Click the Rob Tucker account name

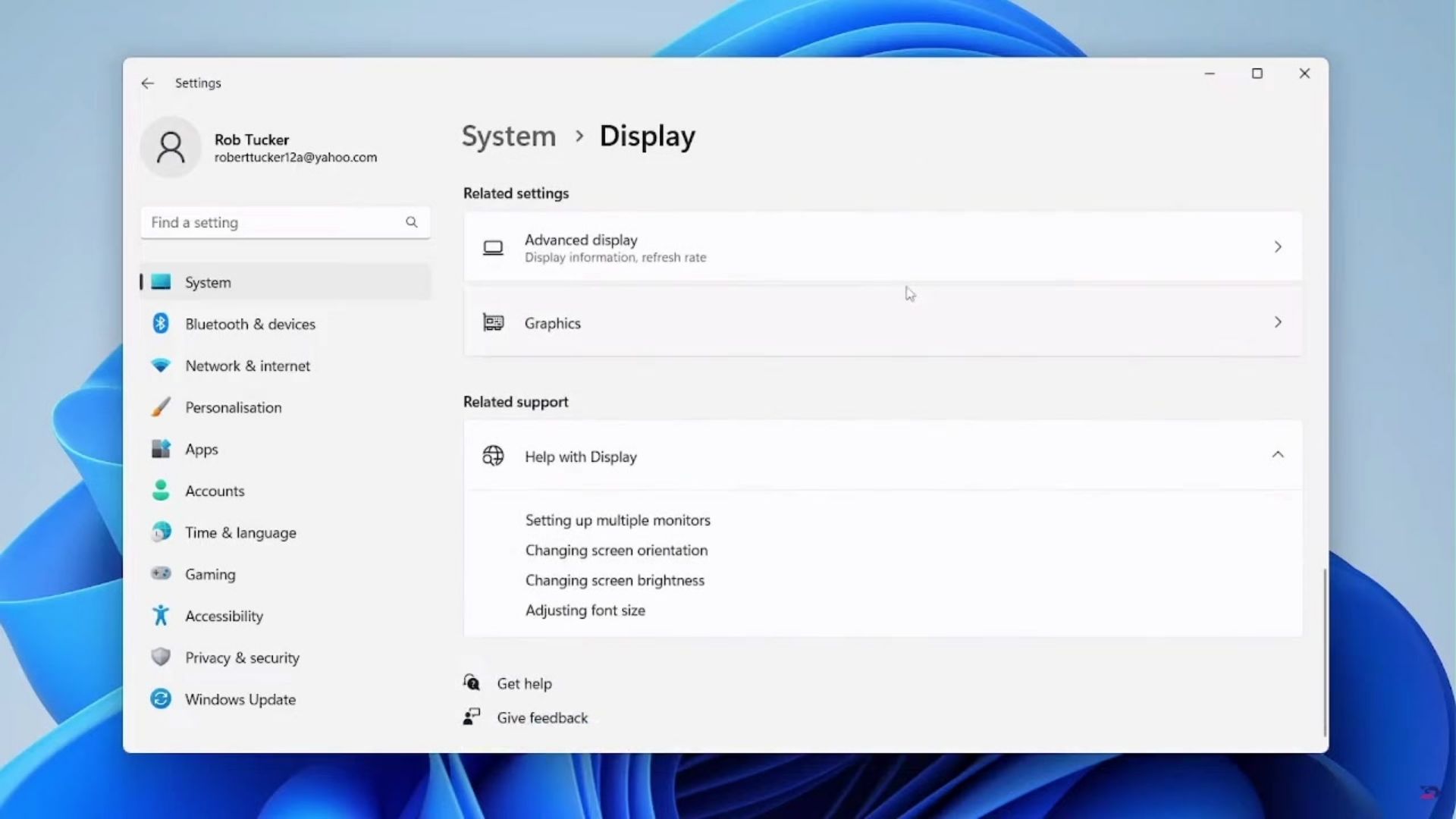pos(252,140)
